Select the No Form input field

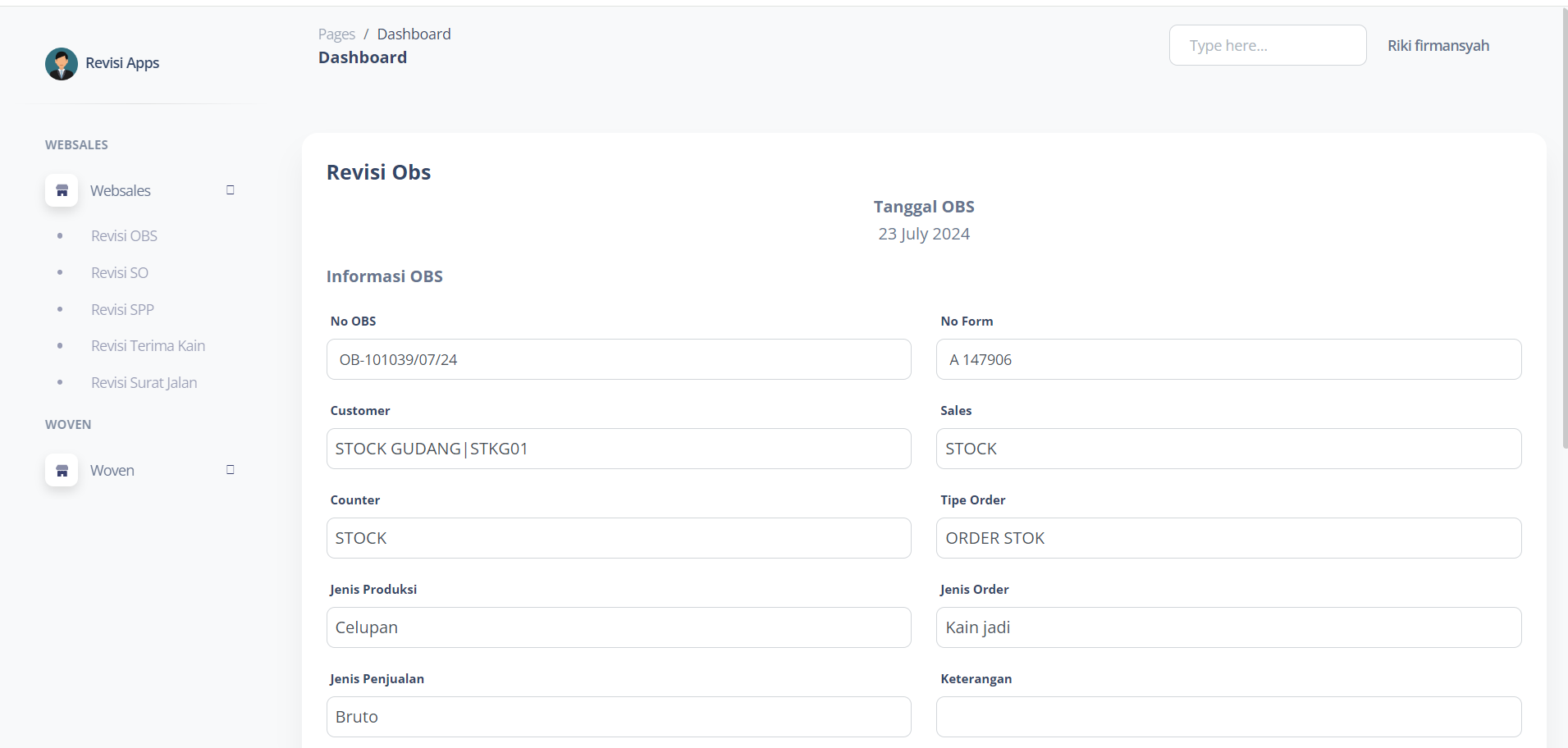[1228, 359]
